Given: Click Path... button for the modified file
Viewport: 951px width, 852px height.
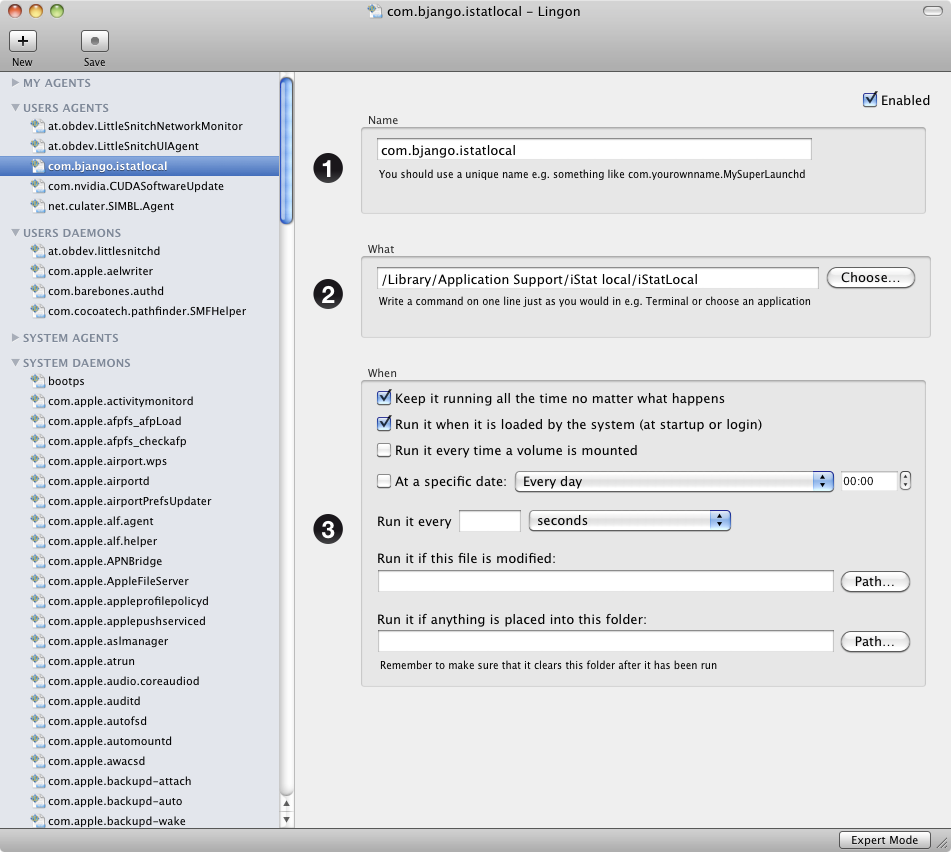Looking at the screenshot, I should 875,582.
